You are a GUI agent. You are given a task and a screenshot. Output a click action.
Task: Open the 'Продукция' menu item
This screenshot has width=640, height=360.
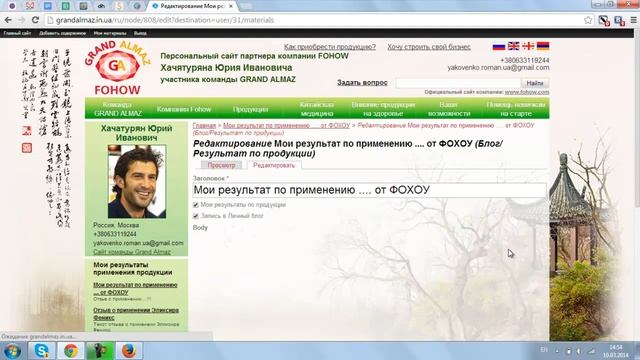click(250, 109)
